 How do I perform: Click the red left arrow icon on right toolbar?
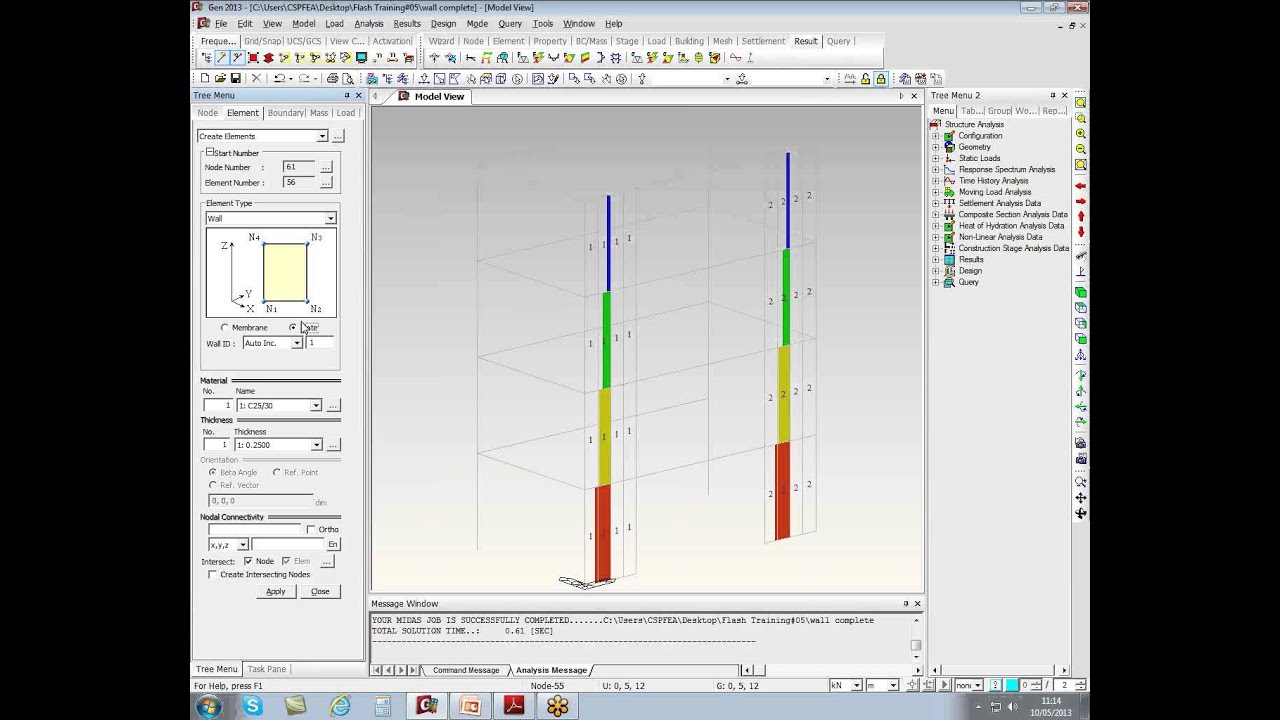click(x=1081, y=186)
